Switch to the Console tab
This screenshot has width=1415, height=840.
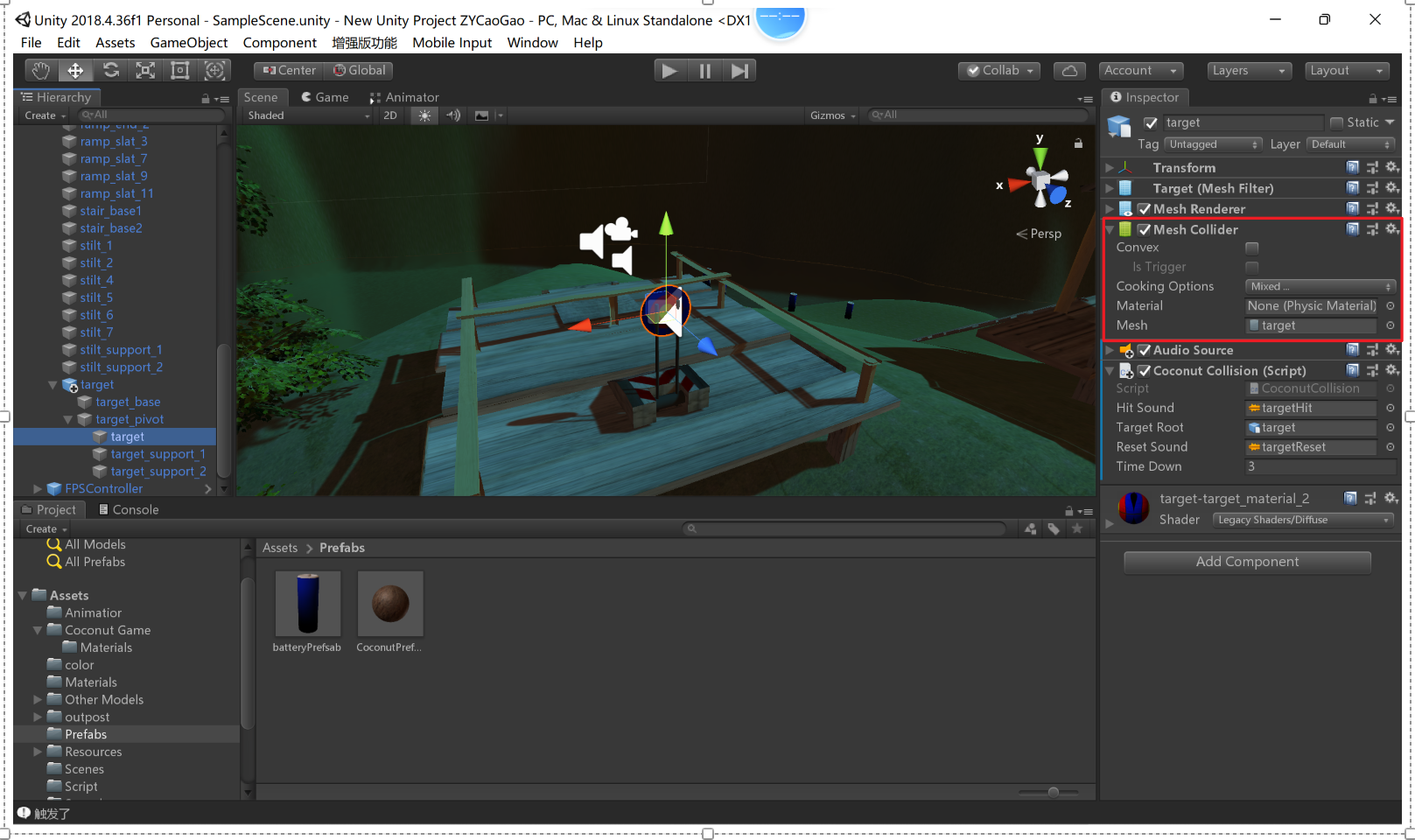coord(128,509)
